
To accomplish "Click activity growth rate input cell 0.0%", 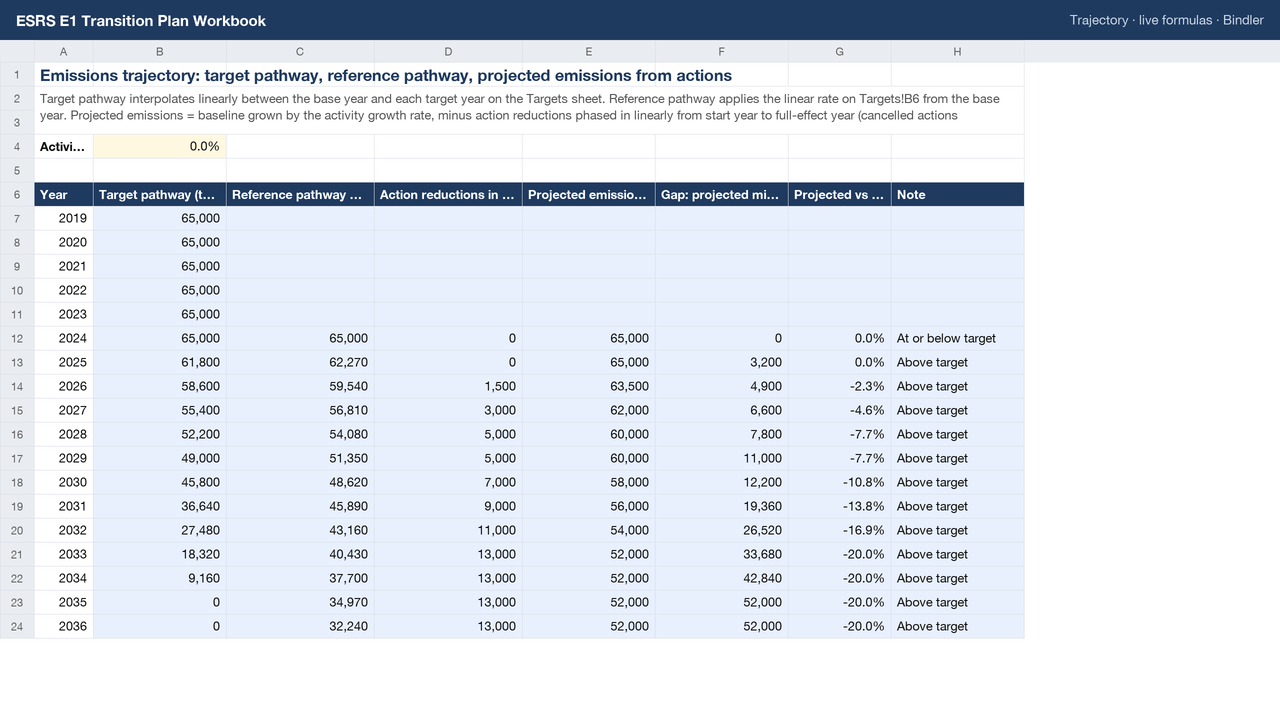I will [x=160, y=146].
